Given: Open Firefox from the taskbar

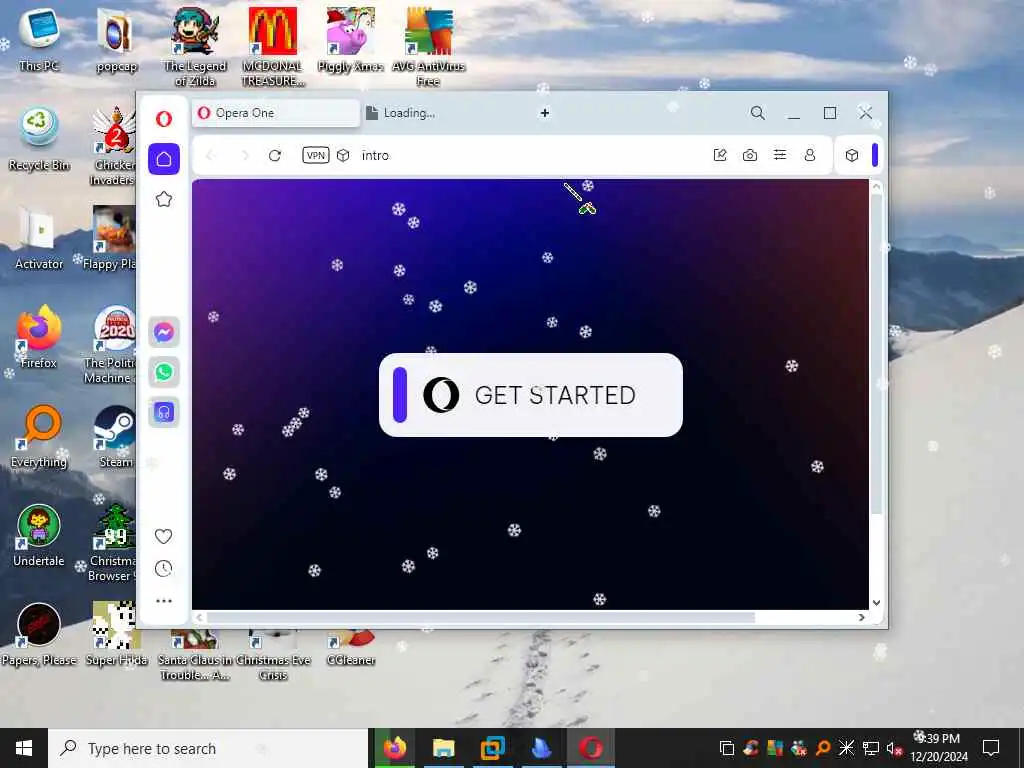Looking at the screenshot, I should (x=394, y=748).
